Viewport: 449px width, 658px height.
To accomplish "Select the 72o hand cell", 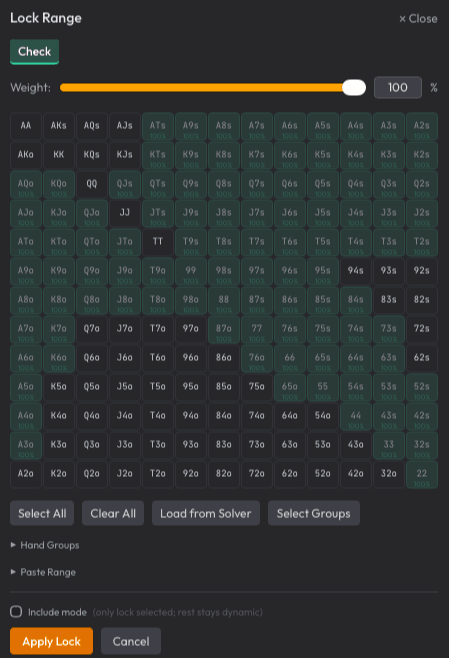I will (x=257, y=474).
